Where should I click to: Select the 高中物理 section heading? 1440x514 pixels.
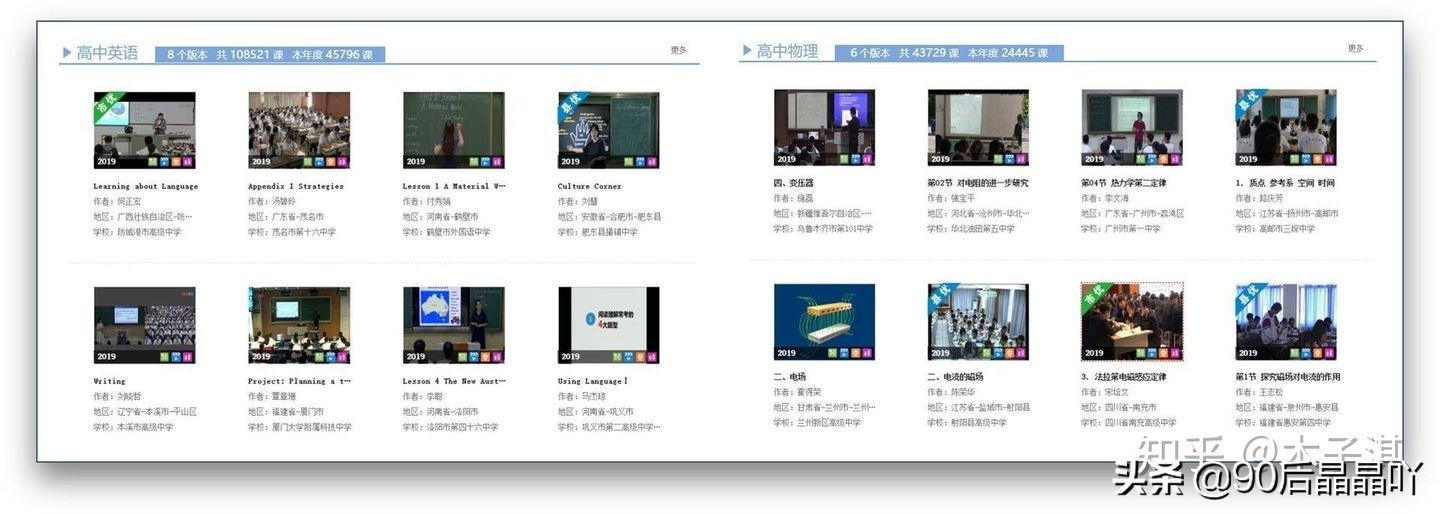[787, 51]
